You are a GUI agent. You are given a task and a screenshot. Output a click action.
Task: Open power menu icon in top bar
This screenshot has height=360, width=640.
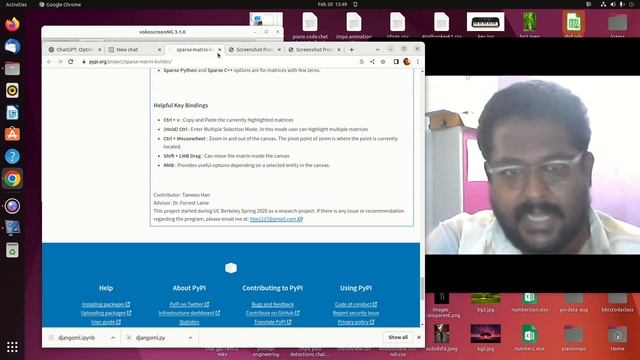pos(631,4)
